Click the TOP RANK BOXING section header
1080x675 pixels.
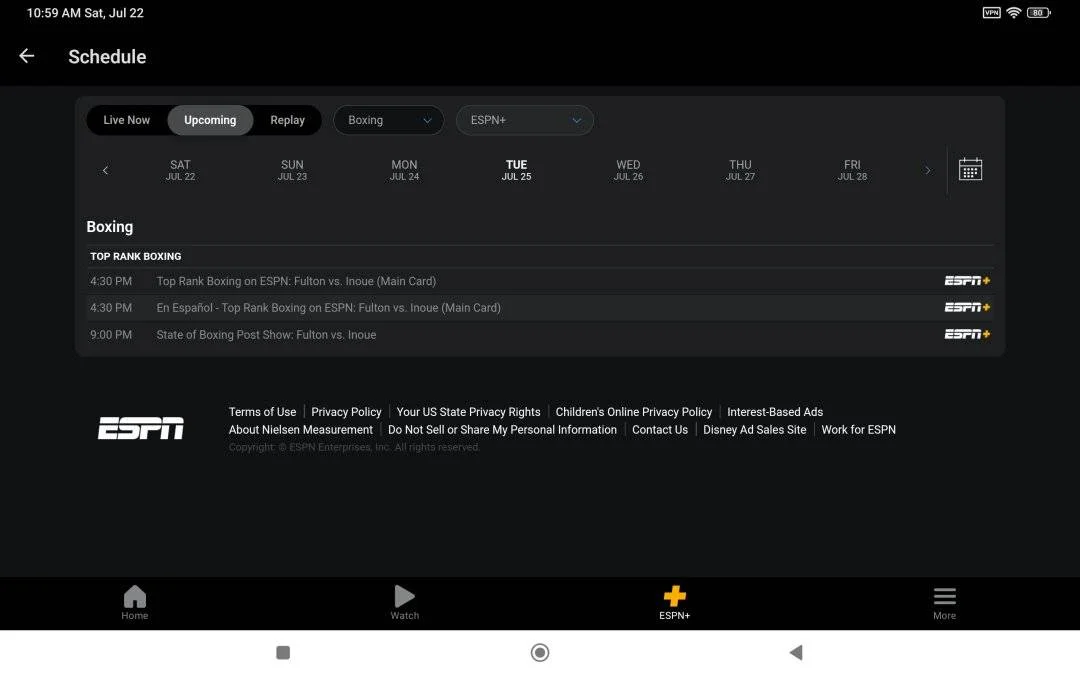coord(136,256)
